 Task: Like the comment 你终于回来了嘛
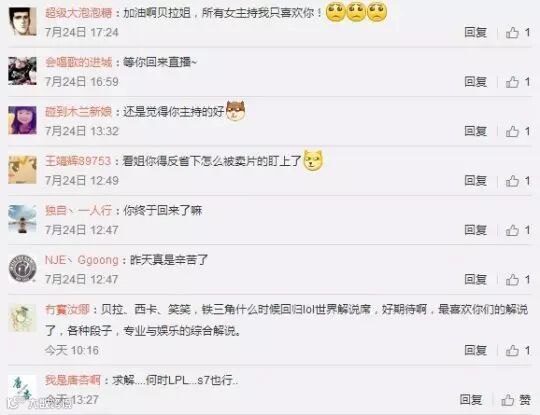[x=518, y=230]
